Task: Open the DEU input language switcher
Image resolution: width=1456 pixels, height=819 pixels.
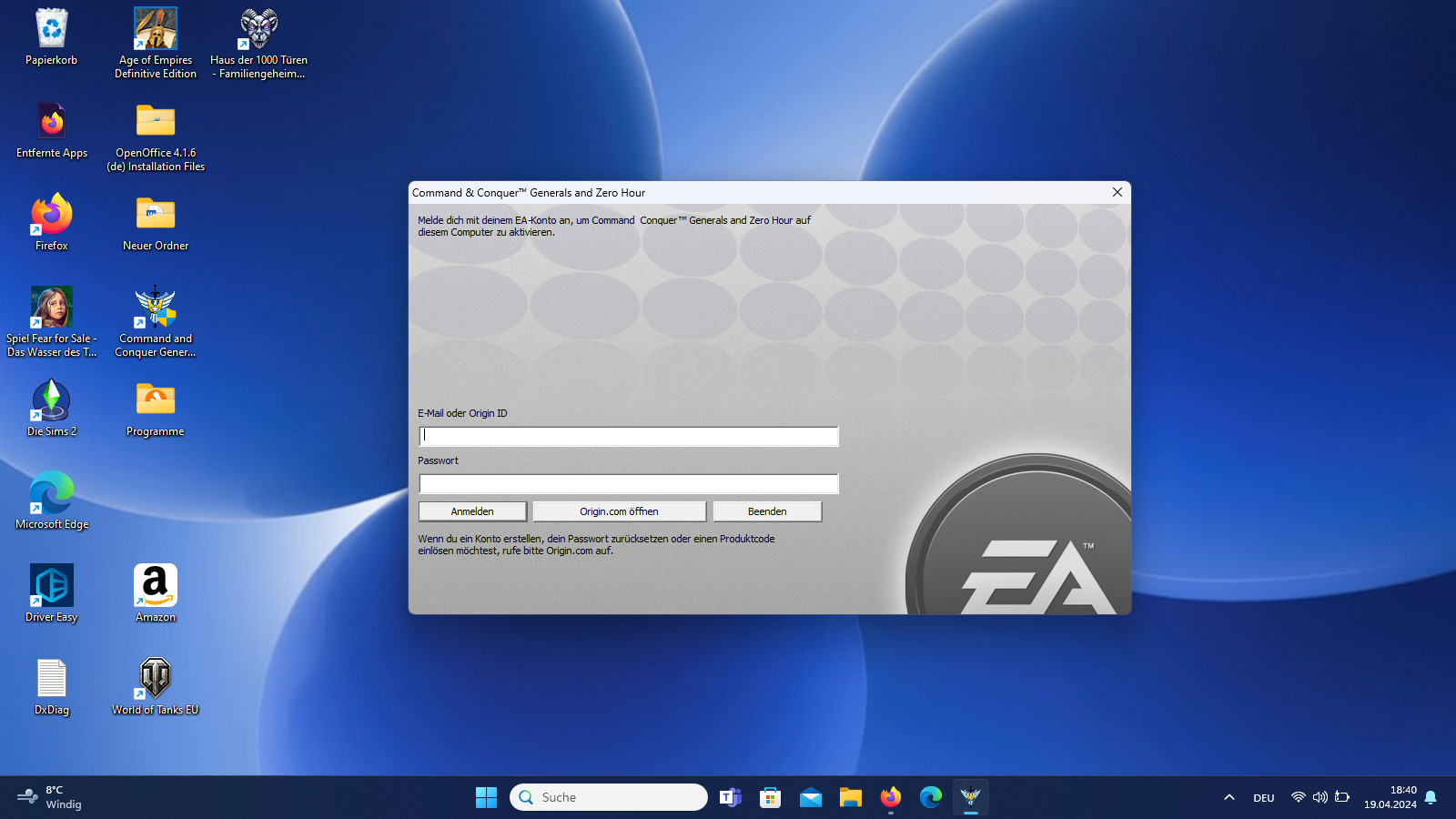Action: coord(1264,798)
